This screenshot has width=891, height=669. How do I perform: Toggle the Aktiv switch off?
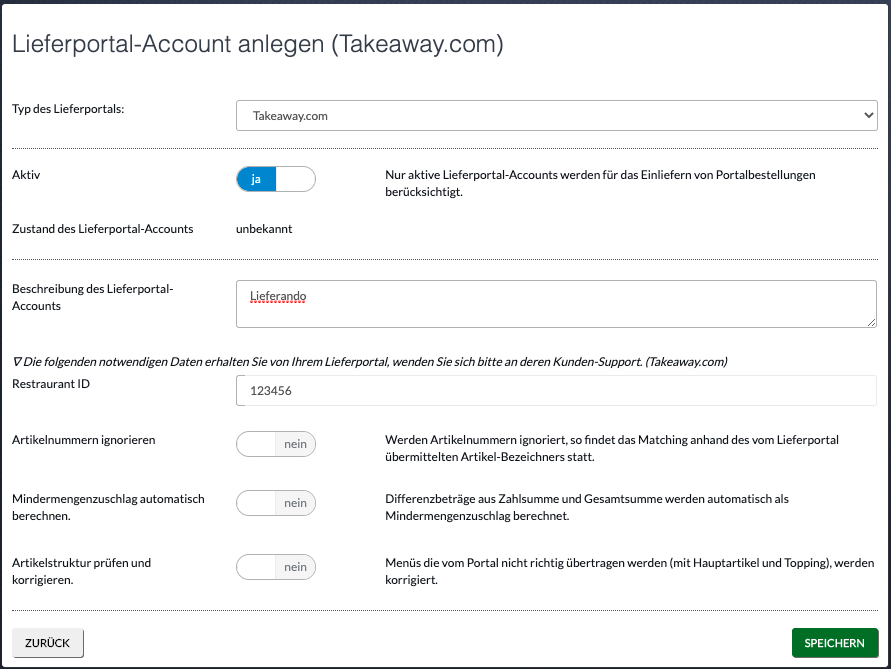(x=276, y=179)
